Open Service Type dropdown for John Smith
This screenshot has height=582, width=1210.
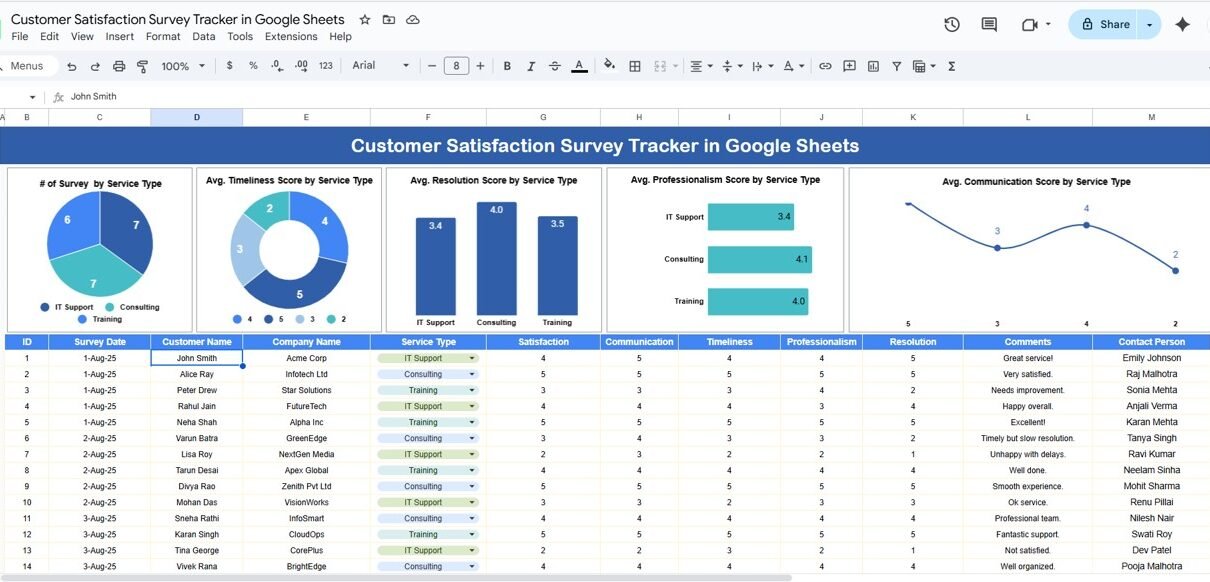[472, 358]
